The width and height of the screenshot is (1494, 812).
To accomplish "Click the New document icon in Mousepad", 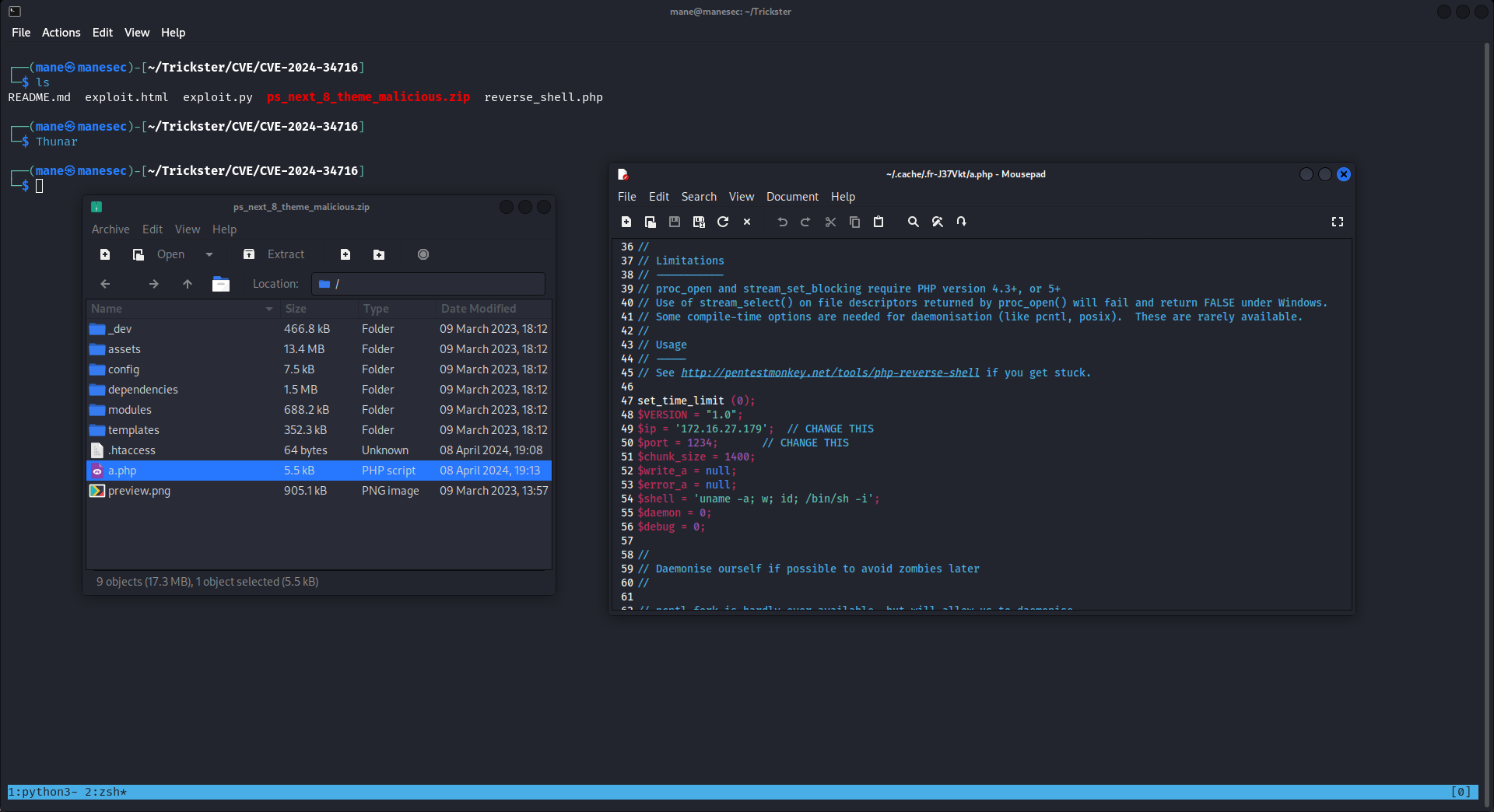I will click(x=626, y=222).
